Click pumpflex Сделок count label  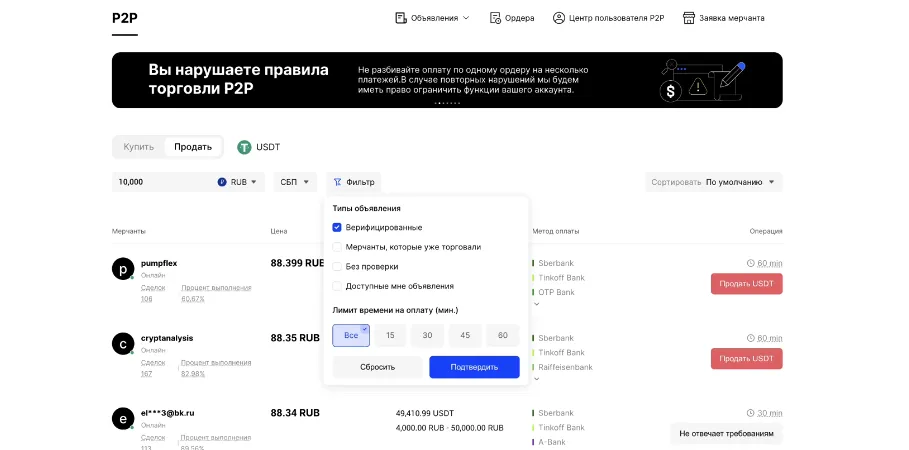(153, 287)
